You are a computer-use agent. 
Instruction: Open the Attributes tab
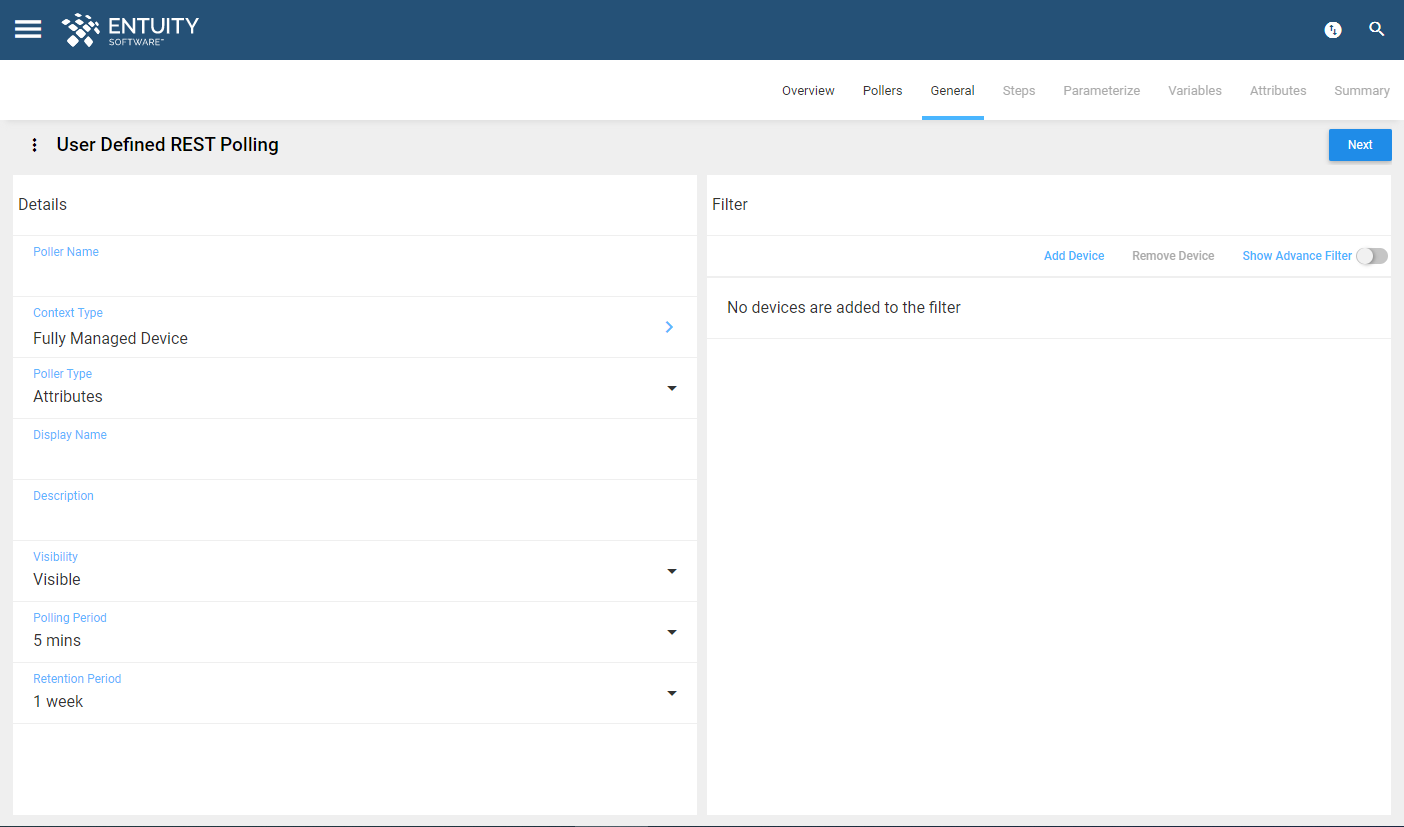1278,91
